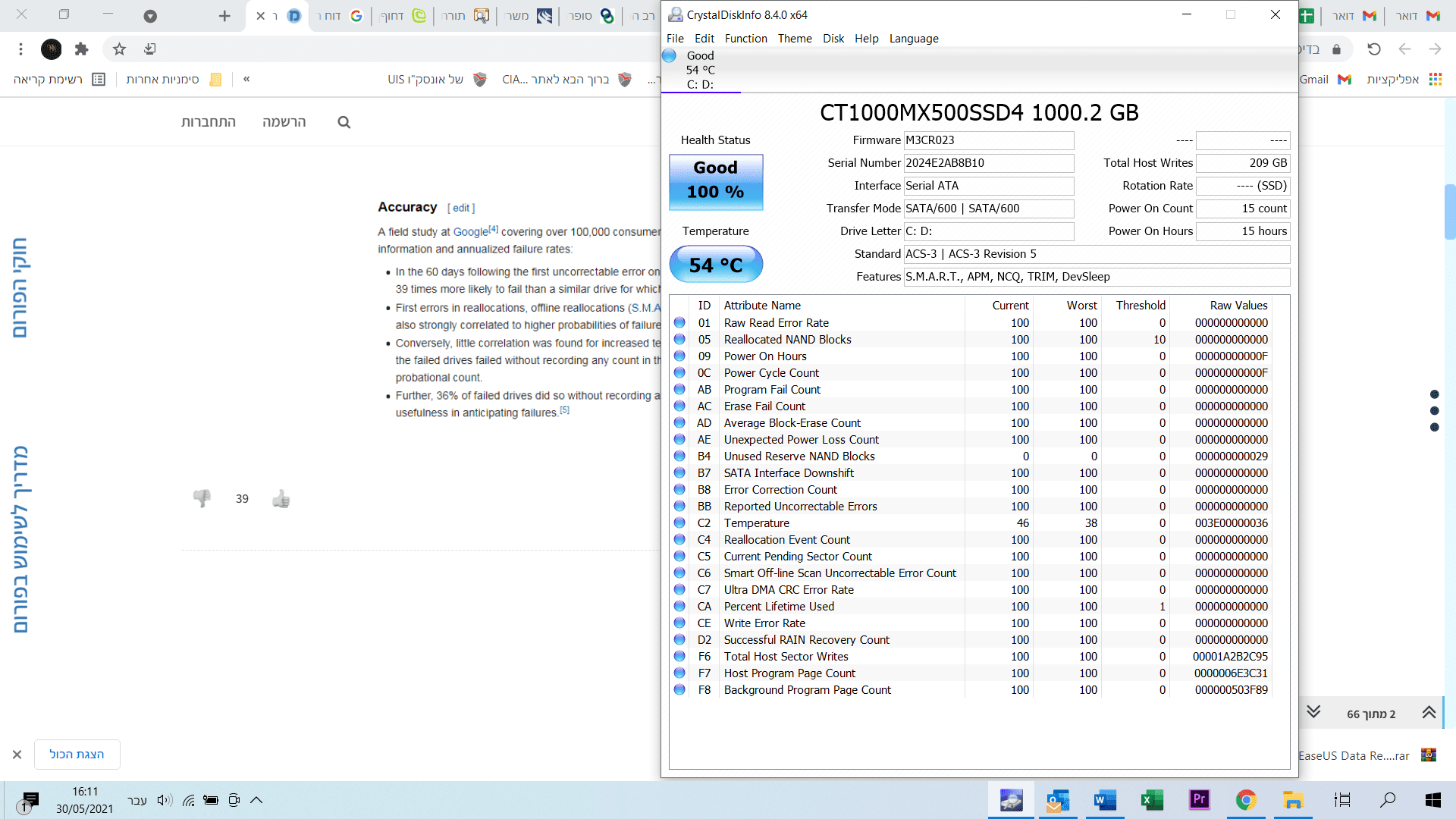
Task: Expand the bookmarks overflow chevron
Action: (246, 79)
